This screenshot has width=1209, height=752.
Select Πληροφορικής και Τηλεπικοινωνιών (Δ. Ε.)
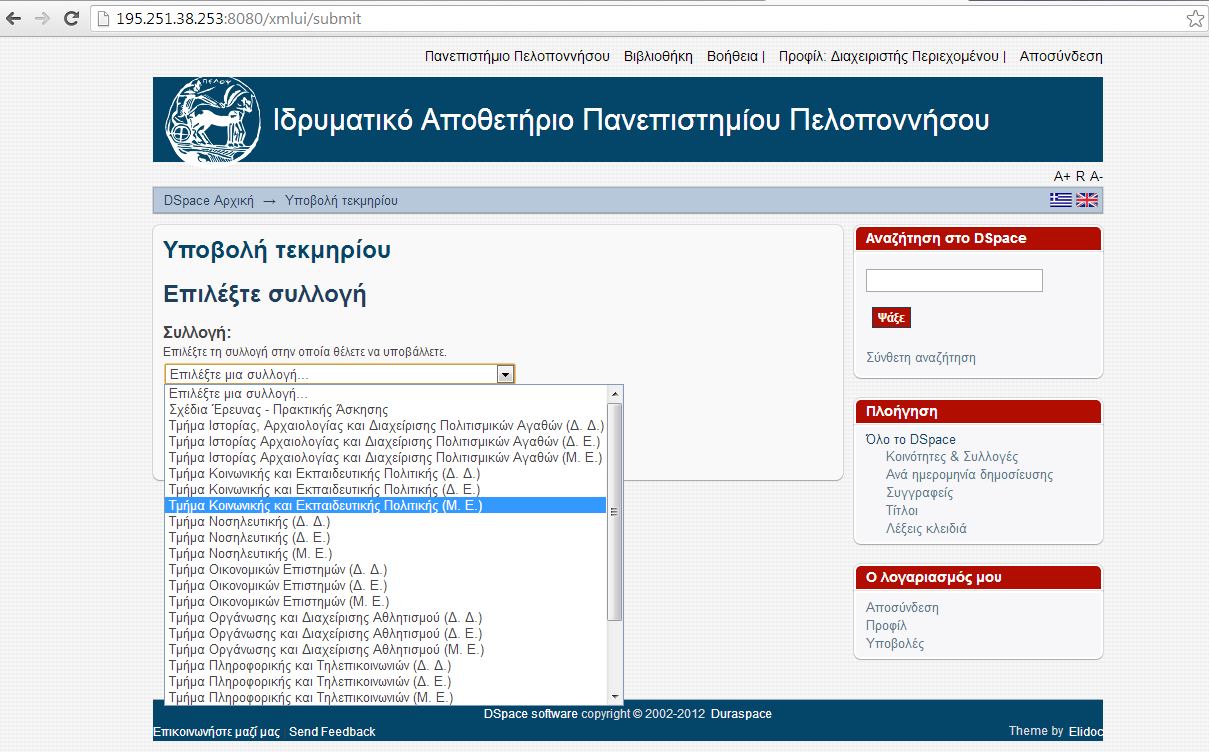click(386, 682)
